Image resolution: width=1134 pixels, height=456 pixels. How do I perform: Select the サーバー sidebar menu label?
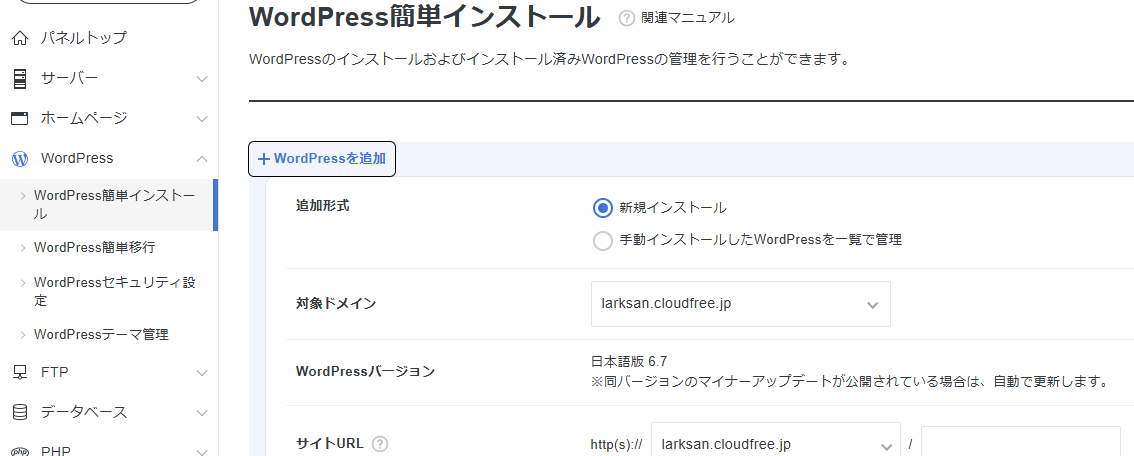tap(69, 78)
